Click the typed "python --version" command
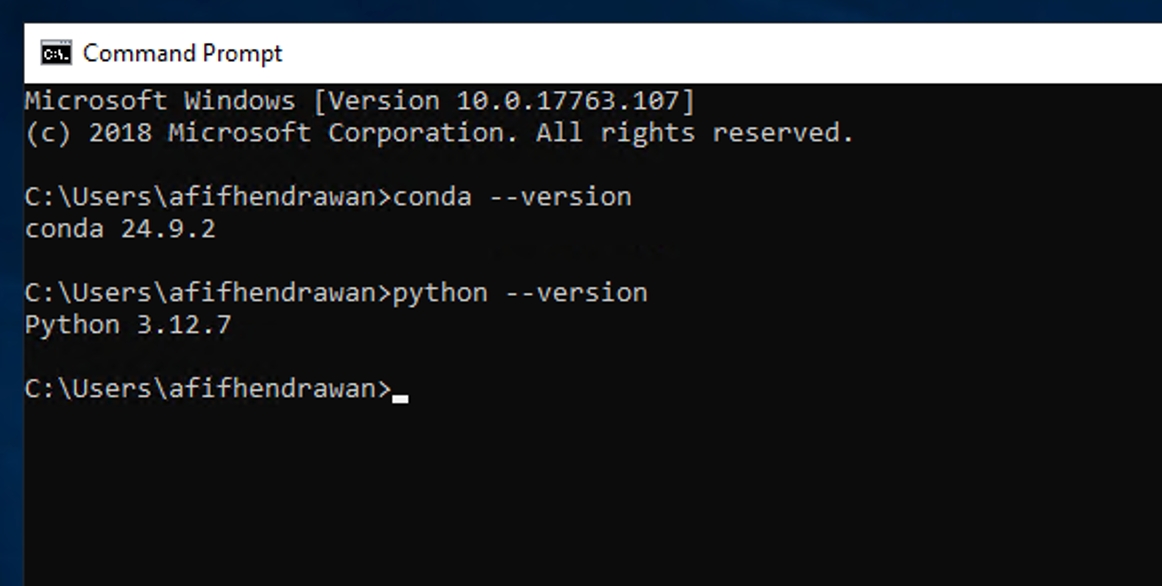 point(520,293)
